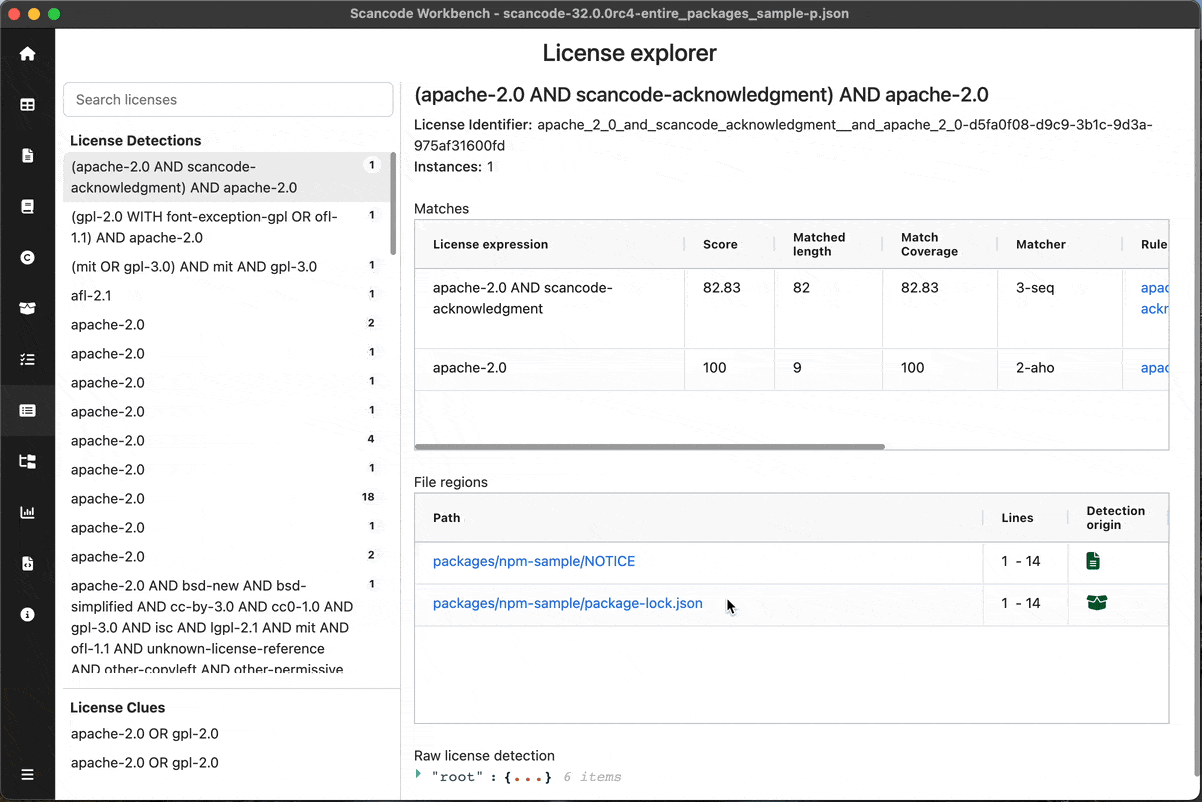Click the "License Clues" section heading
This screenshot has width=1202, height=802.
(117, 708)
